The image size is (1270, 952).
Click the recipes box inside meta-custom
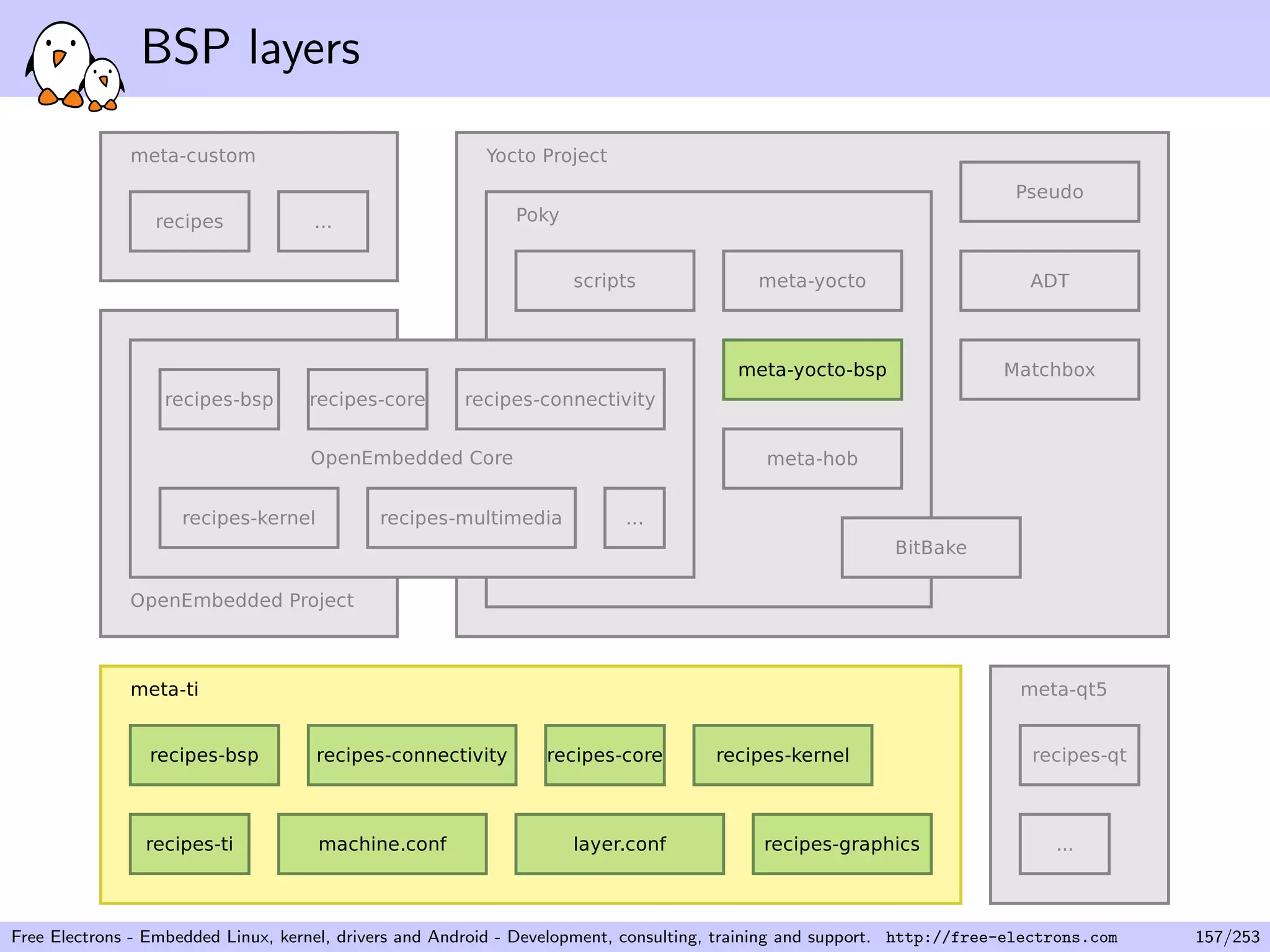pos(189,222)
